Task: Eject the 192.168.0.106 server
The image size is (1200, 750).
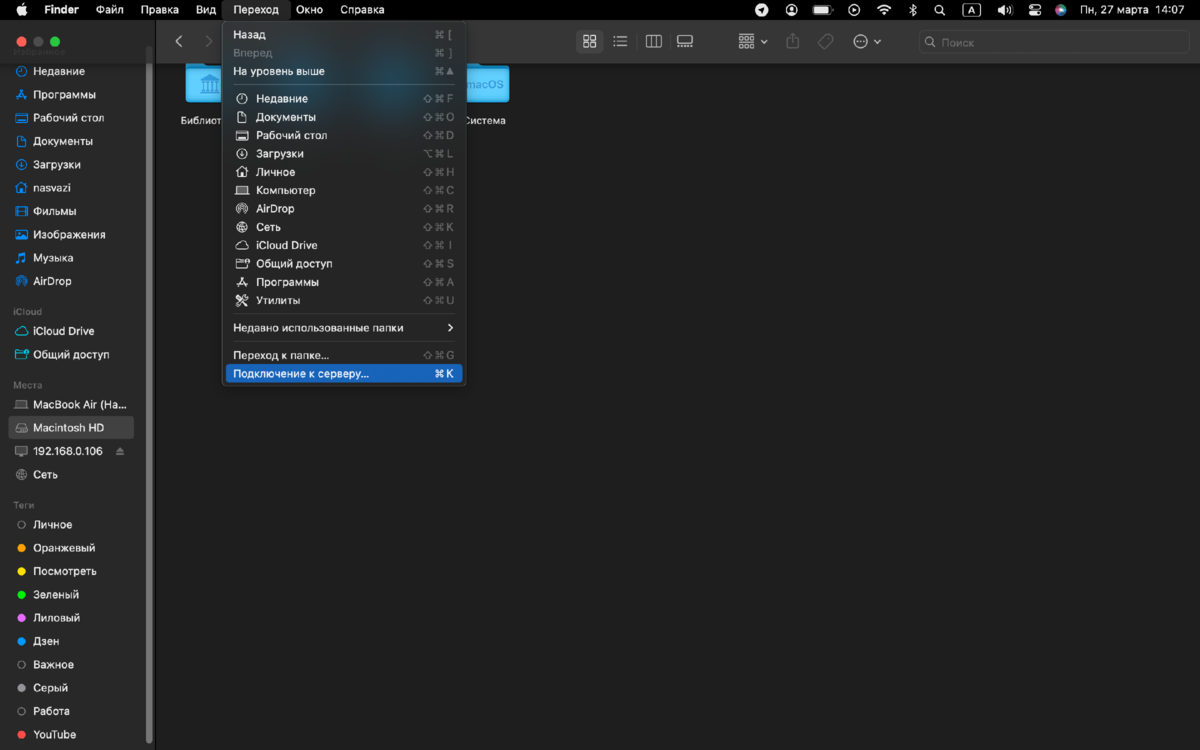Action: [x=121, y=451]
